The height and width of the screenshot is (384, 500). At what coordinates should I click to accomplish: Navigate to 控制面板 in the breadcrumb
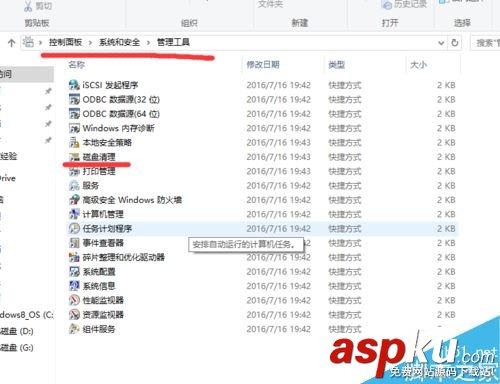65,42
